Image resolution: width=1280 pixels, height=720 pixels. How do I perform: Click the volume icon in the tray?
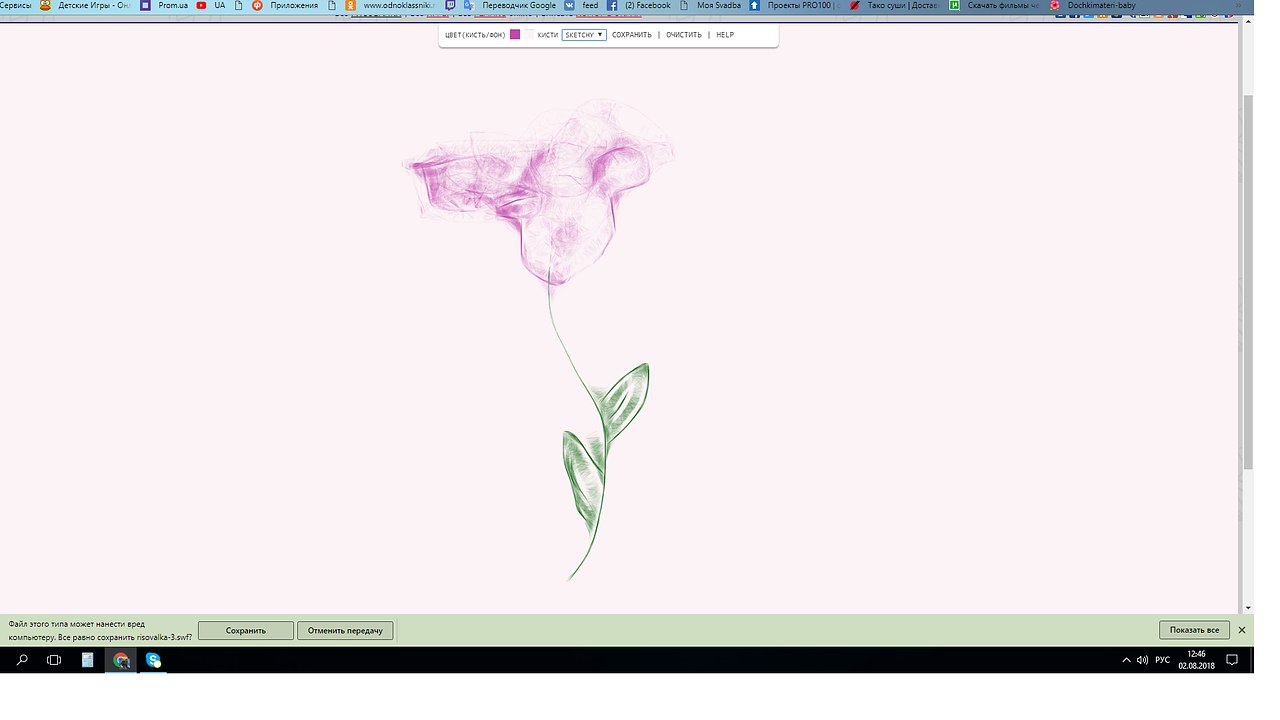pyautogui.click(x=1142, y=660)
